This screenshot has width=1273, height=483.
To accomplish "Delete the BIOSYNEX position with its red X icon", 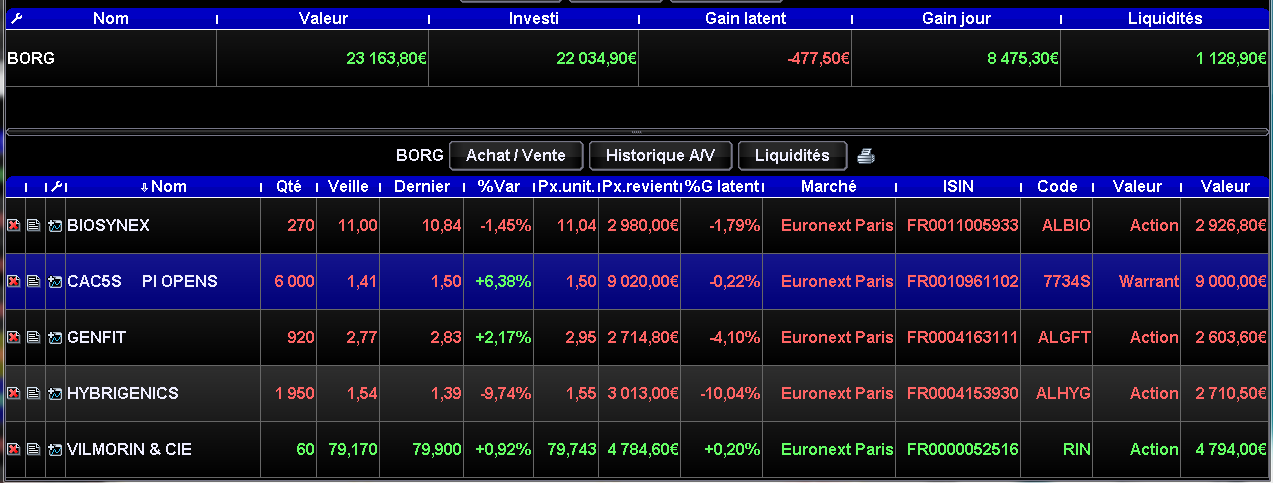I will (x=13, y=226).
